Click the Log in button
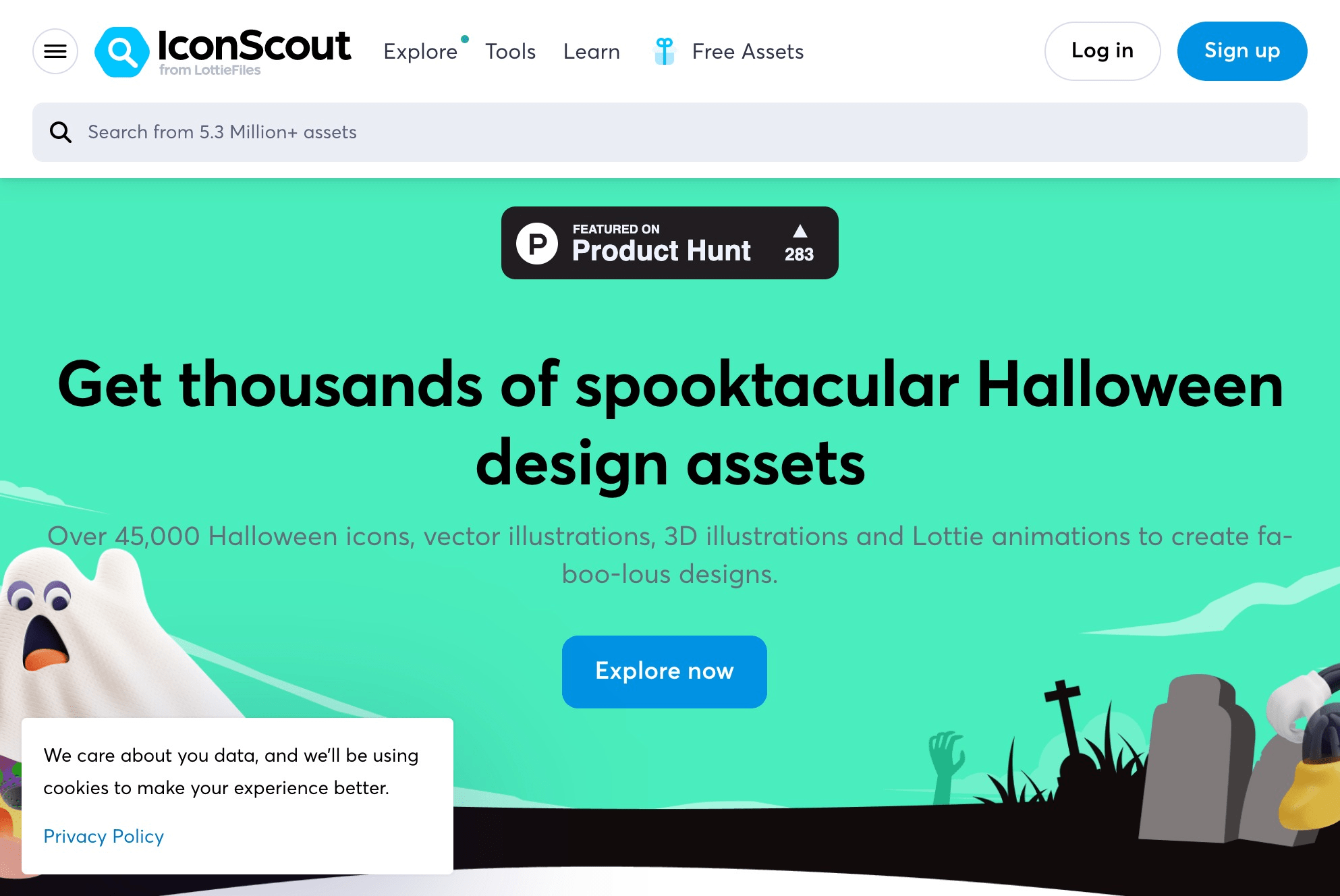Screen dimensions: 1340x896 coord(1102,51)
